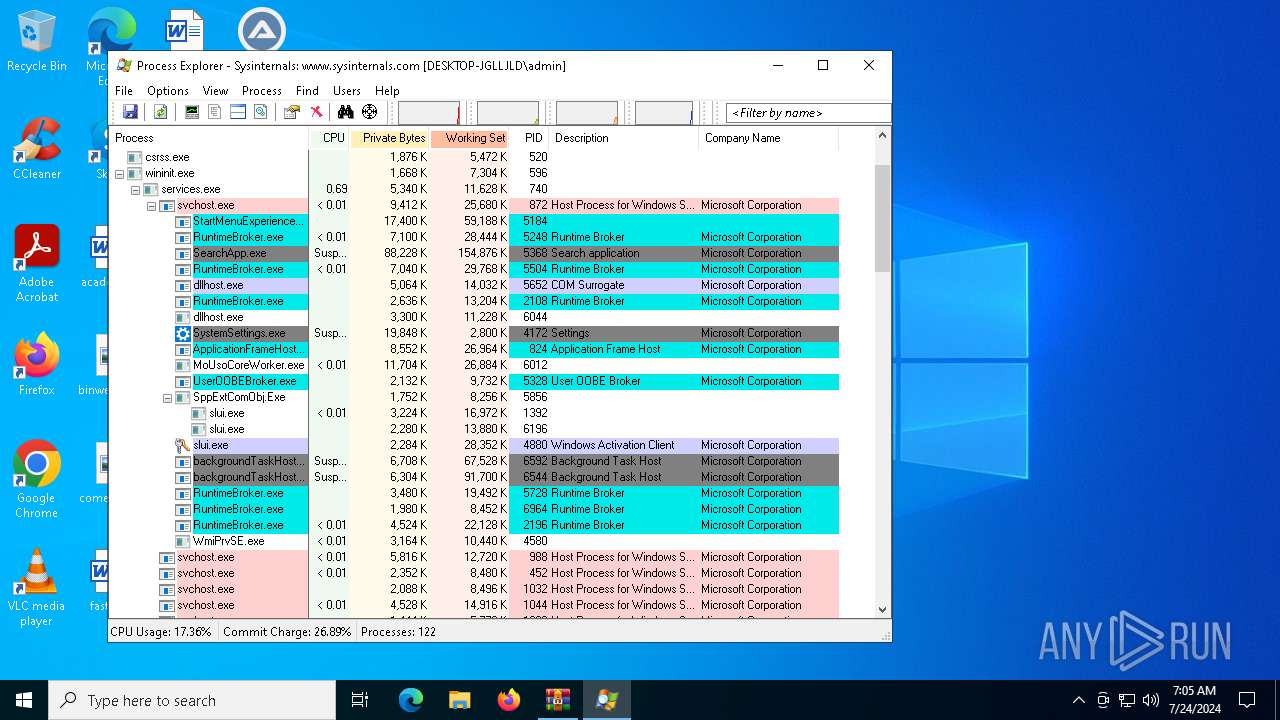Open the File menu

[124, 91]
